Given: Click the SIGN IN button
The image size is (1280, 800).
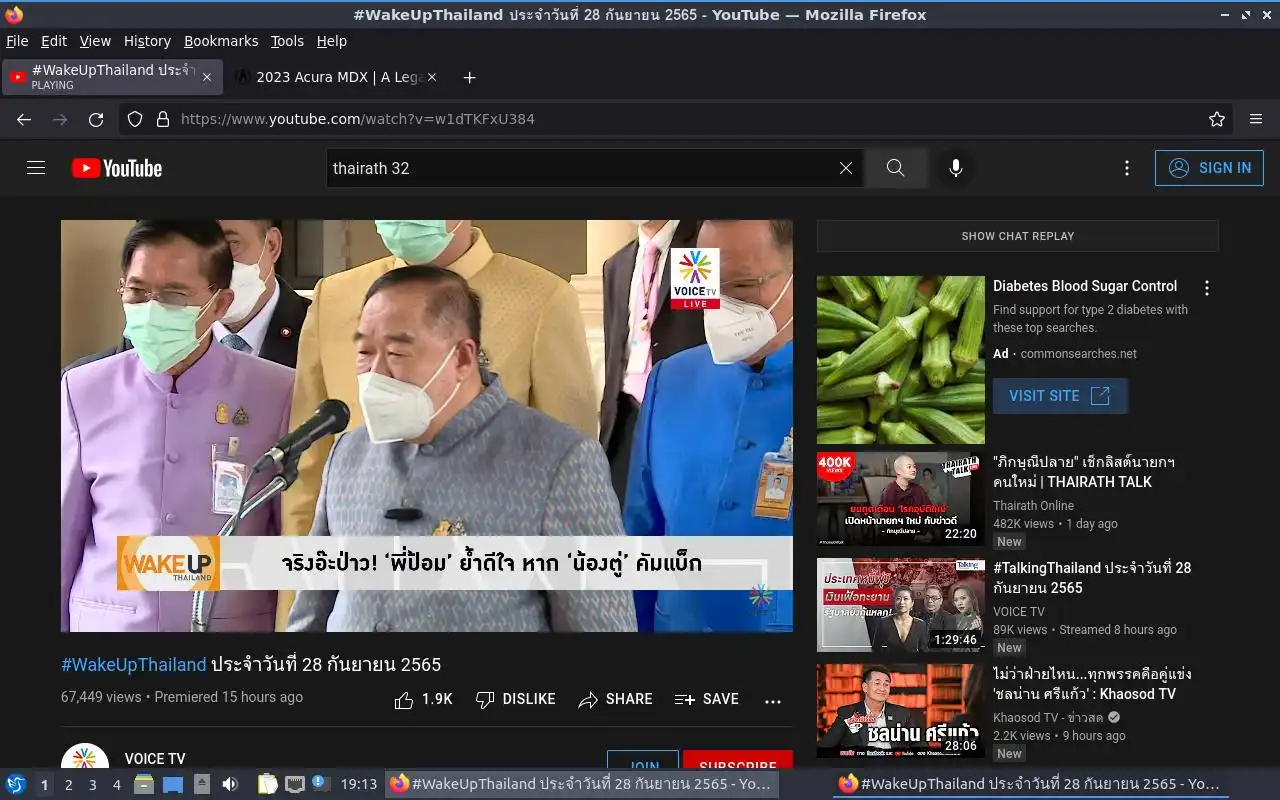Looking at the screenshot, I should (1209, 168).
